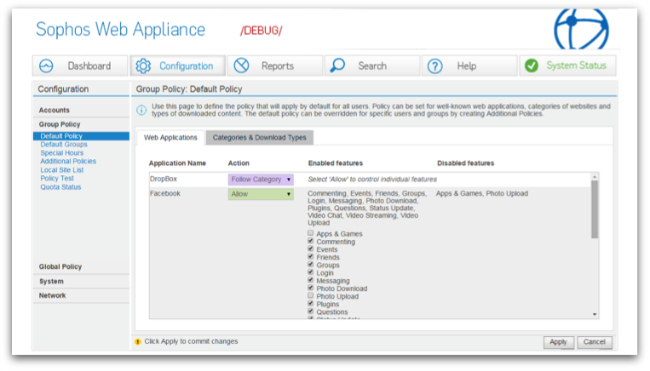Click the Sophos globe logo

[581, 29]
